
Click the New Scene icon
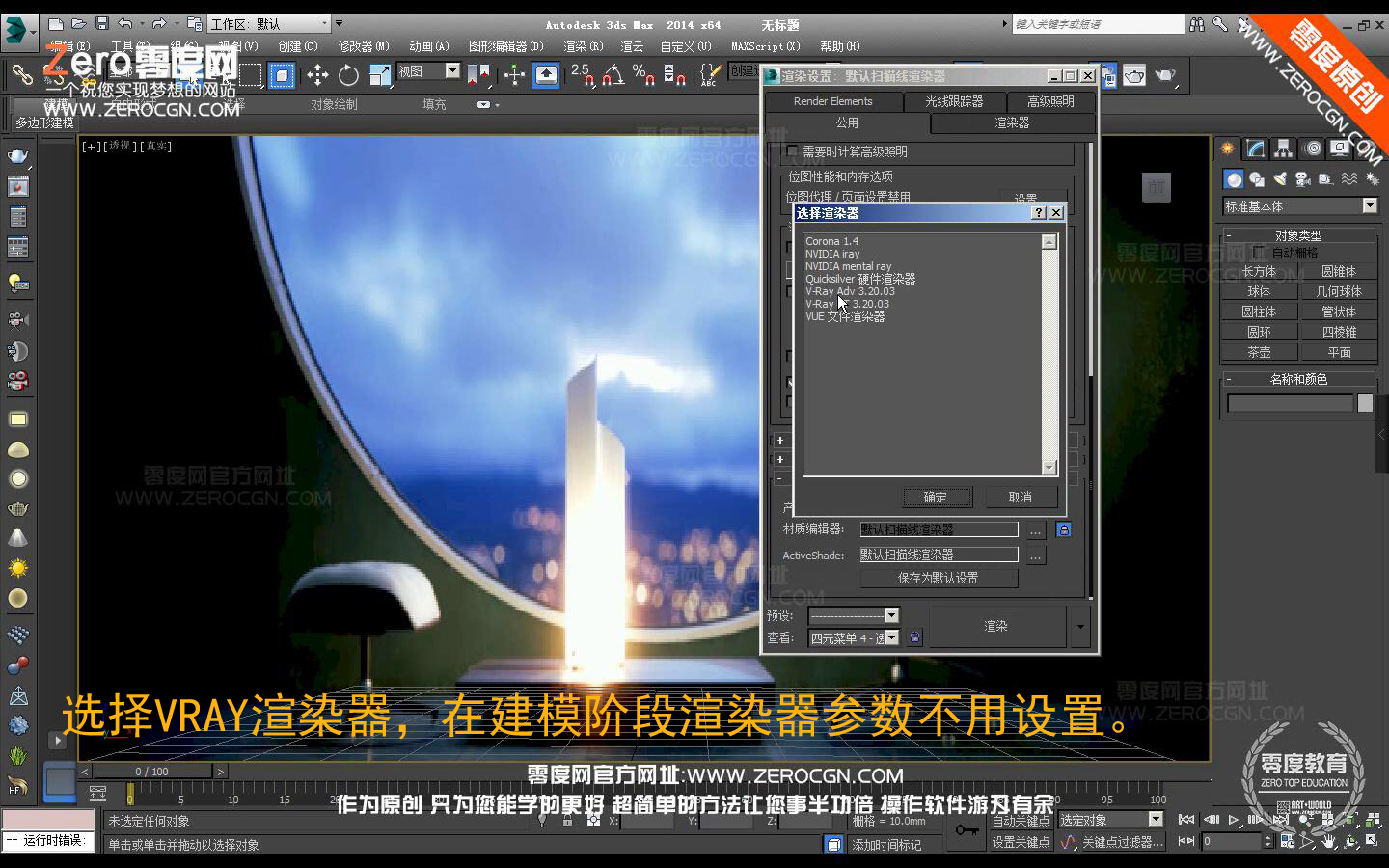(x=56, y=24)
